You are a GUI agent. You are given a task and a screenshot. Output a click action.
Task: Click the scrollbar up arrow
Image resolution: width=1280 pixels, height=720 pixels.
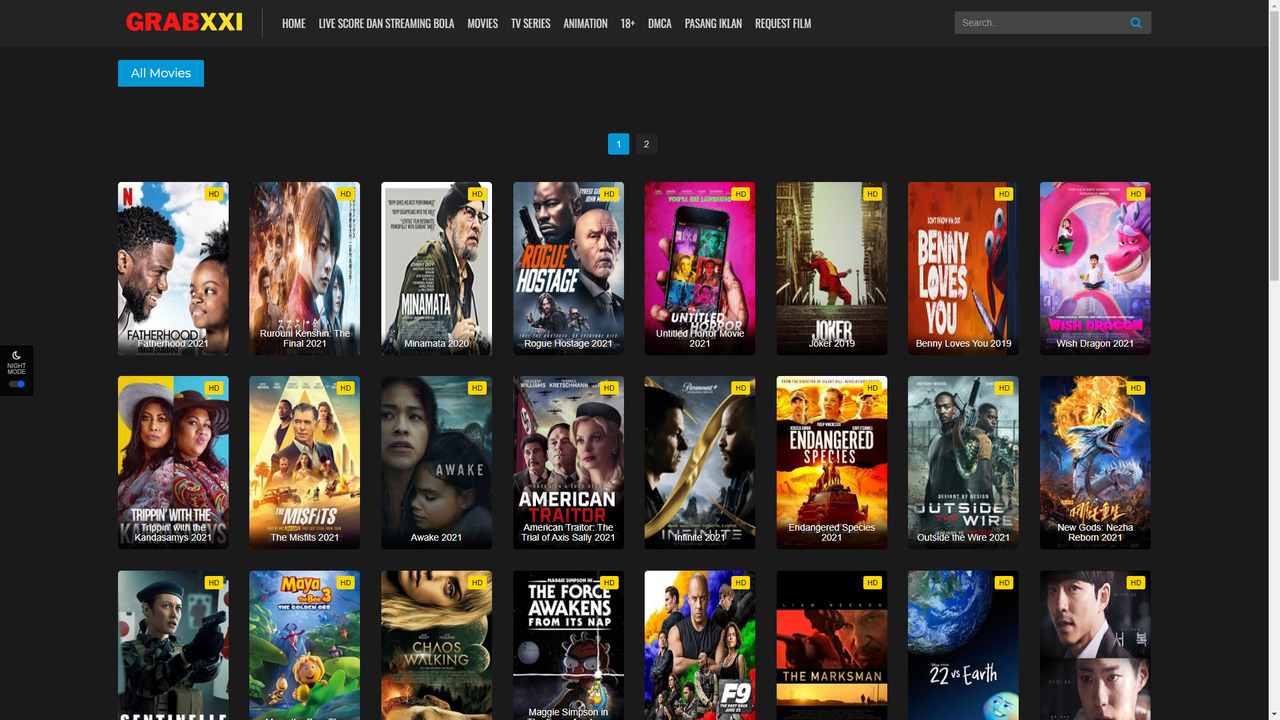point(1274,6)
